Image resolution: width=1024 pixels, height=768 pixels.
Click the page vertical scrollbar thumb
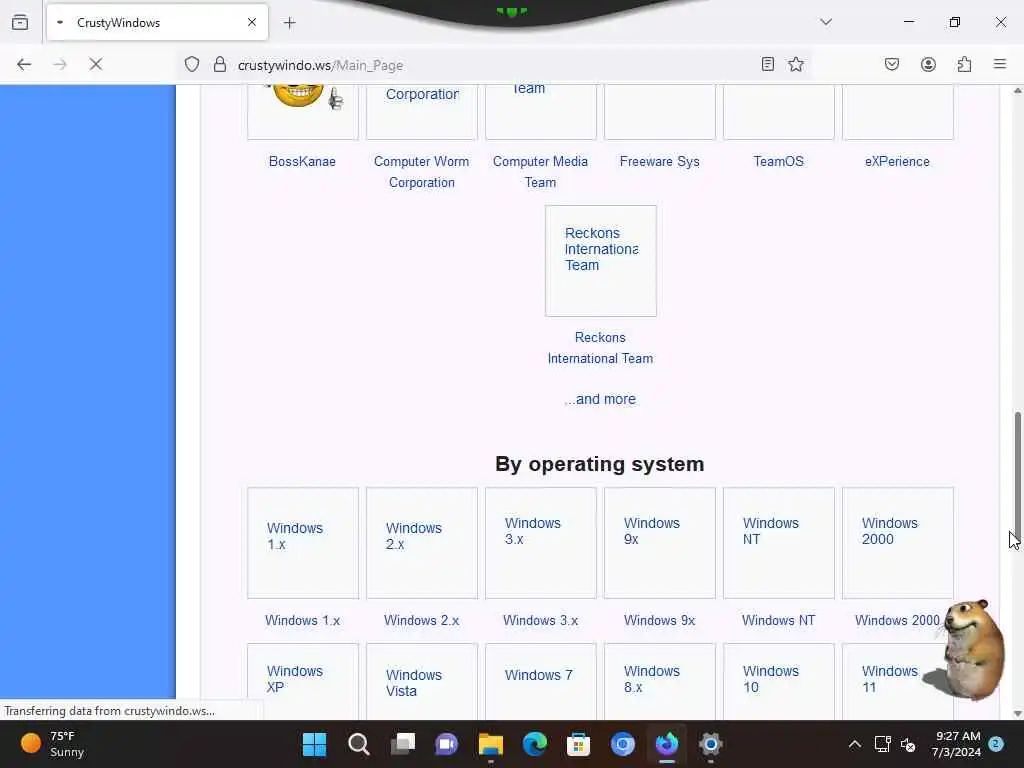click(x=1017, y=477)
